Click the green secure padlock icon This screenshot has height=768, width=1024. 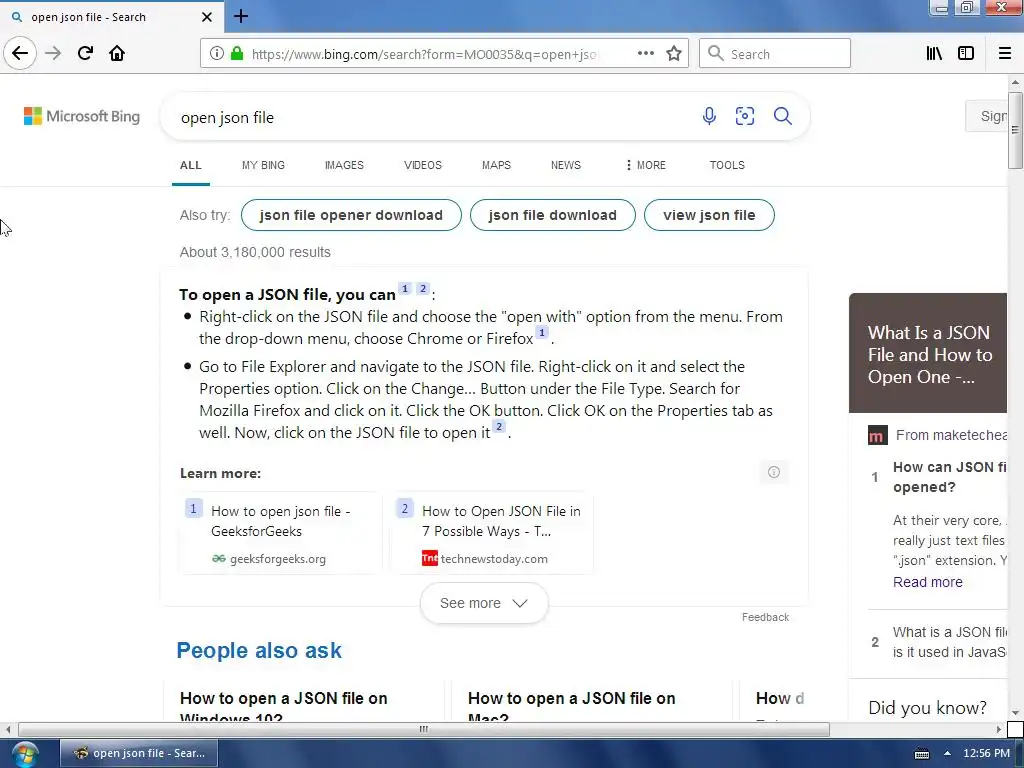(x=237, y=54)
